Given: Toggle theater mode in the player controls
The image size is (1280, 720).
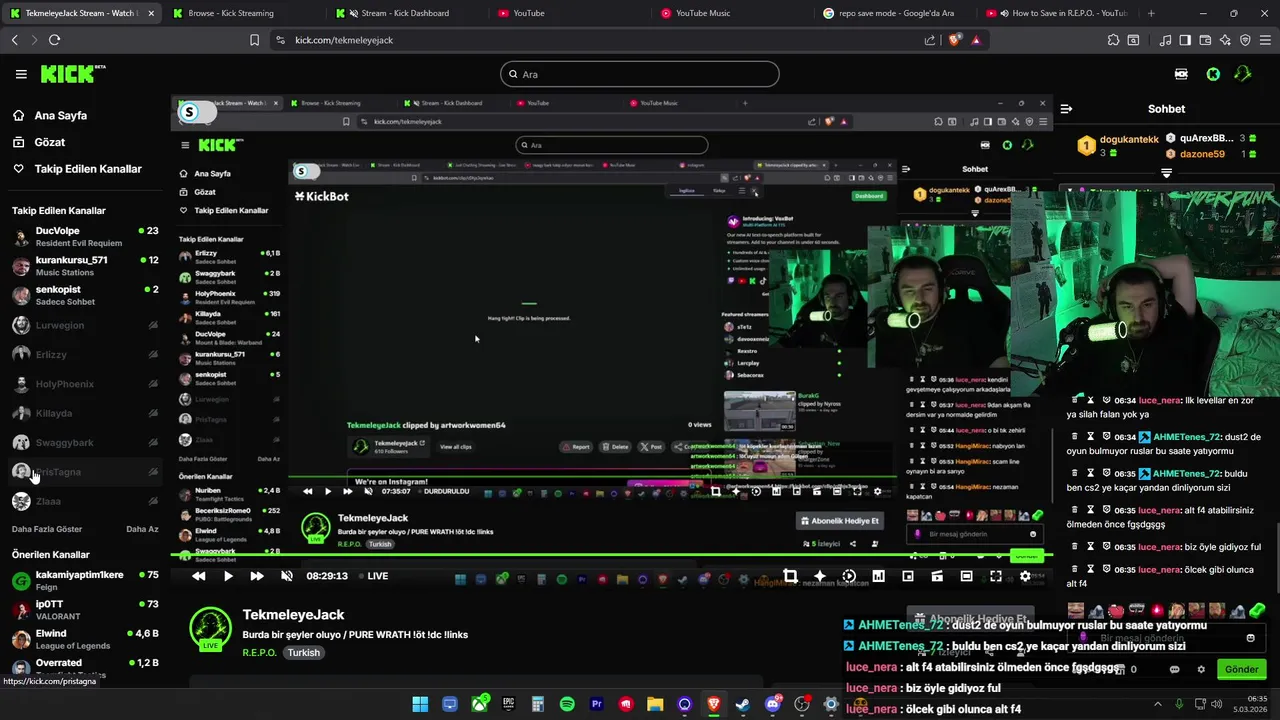Looking at the screenshot, I should 966,576.
